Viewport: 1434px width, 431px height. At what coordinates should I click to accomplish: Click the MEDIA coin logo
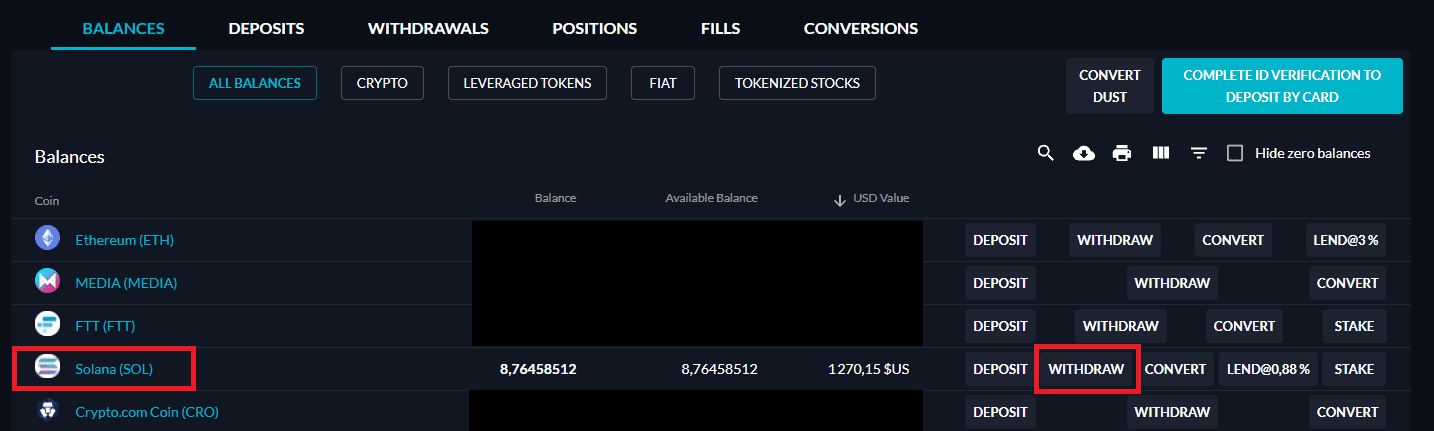click(x=48, y=283)
